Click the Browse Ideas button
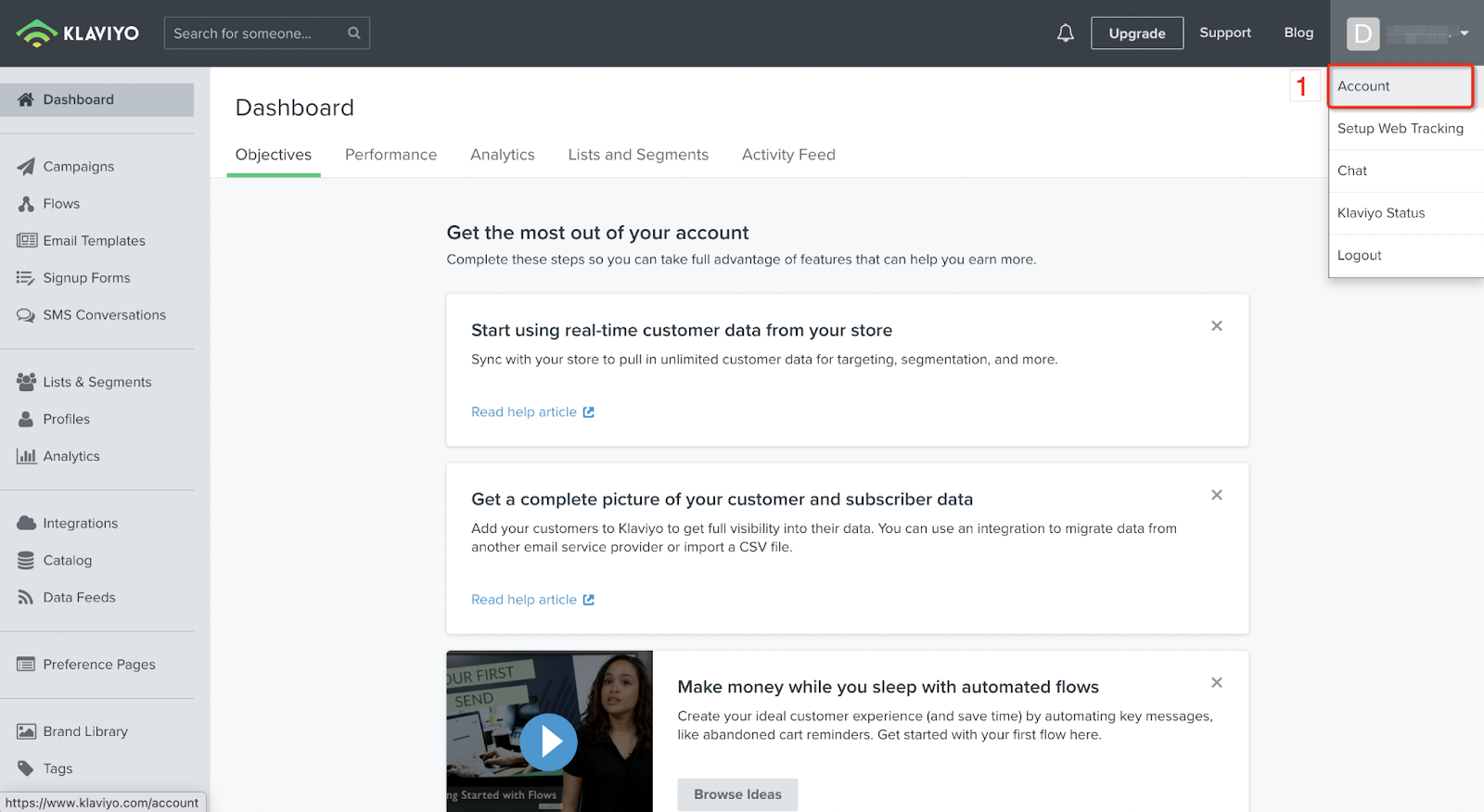The height and width of the screenshot is (812, 1484). pos(737,794)
